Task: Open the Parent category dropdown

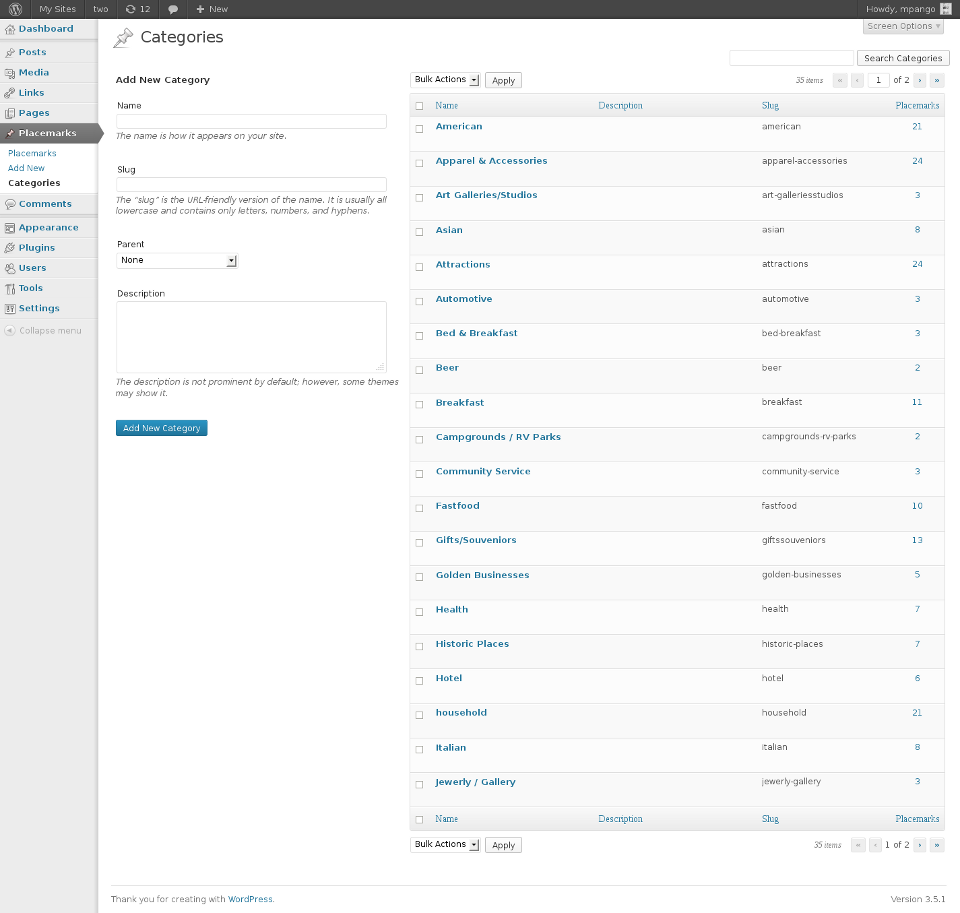Action: (x=177, y=260)
